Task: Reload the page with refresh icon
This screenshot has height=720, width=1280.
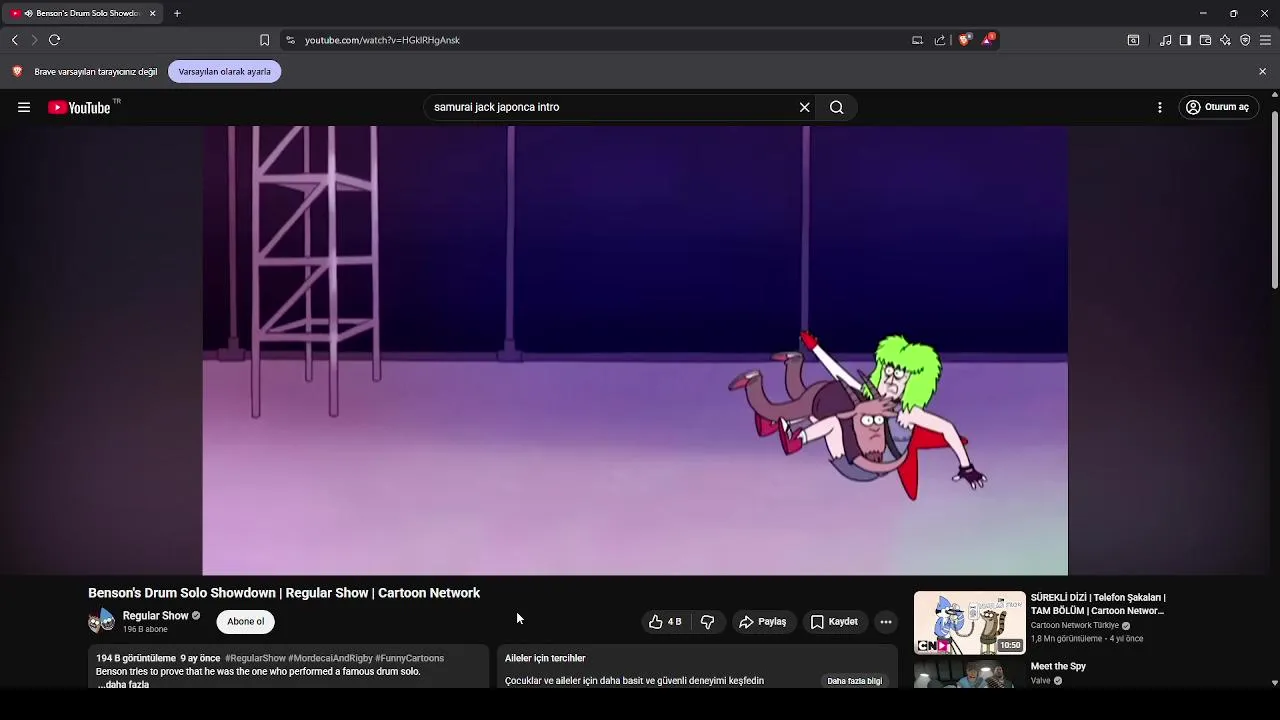Action: coord(55,40)
